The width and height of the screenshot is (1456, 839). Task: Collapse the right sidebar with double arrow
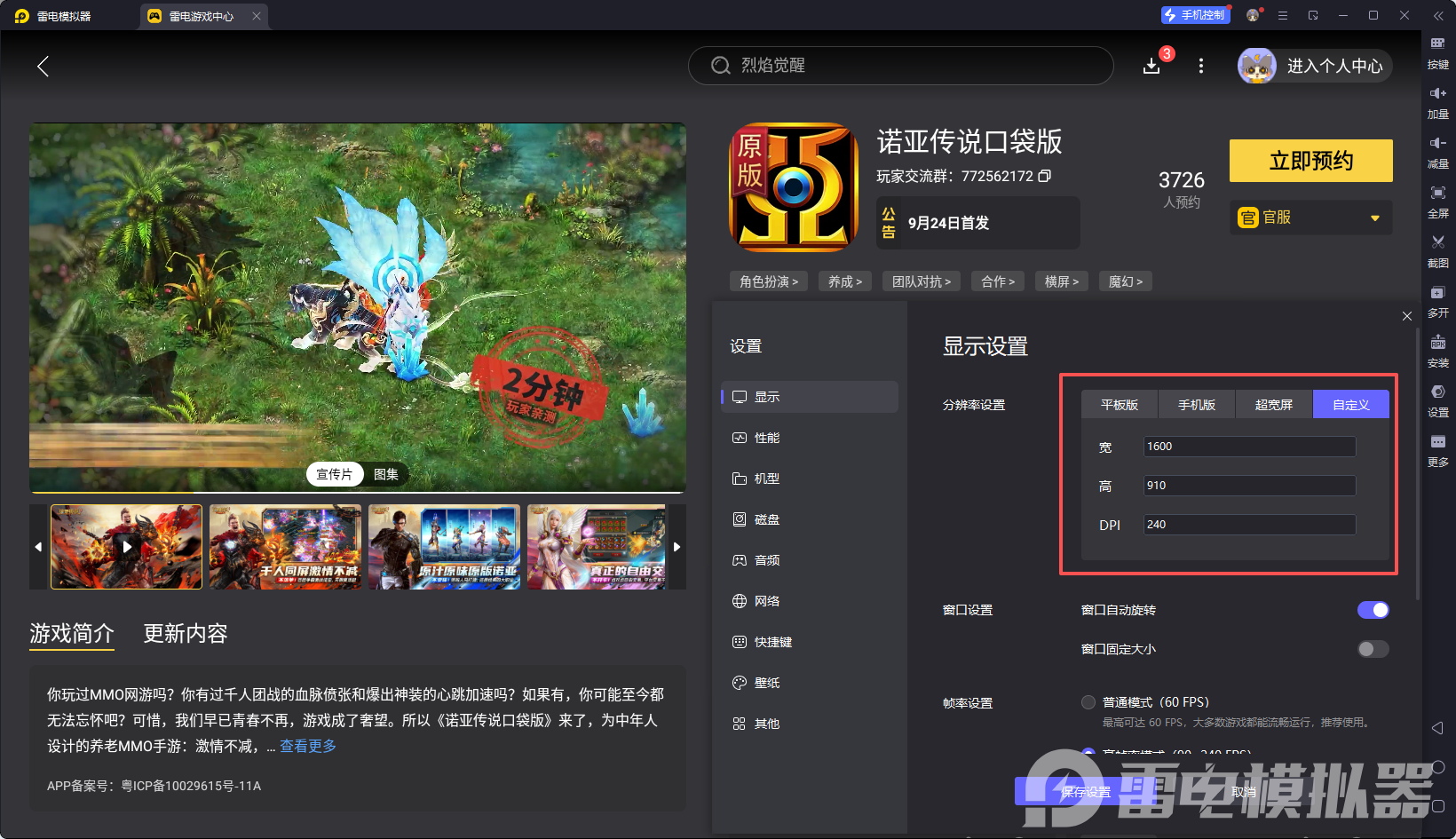pos(1438,15)
